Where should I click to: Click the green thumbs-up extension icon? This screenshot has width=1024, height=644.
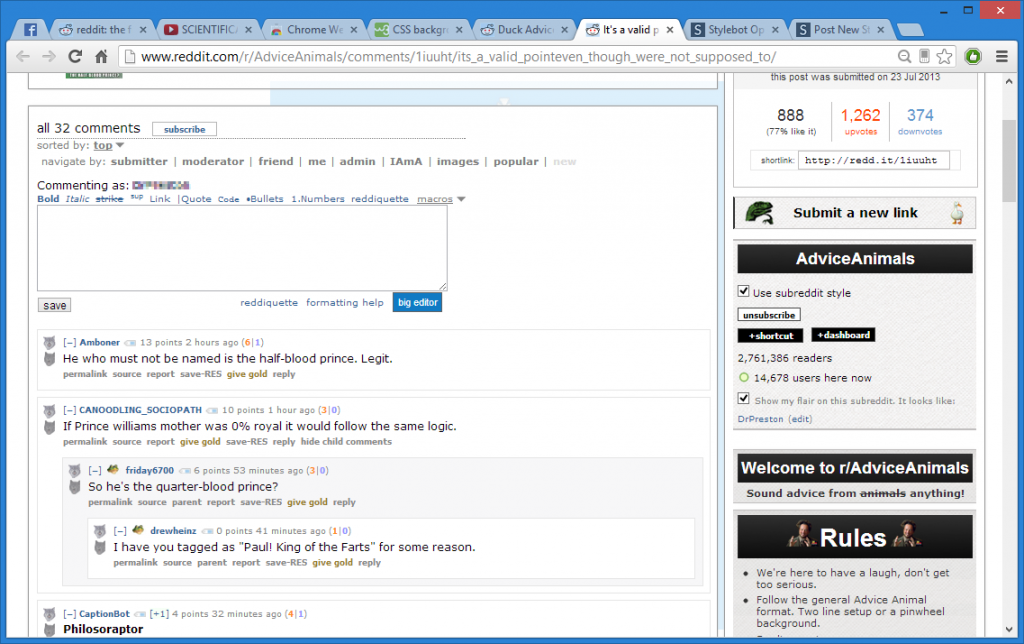coord(973,57)
